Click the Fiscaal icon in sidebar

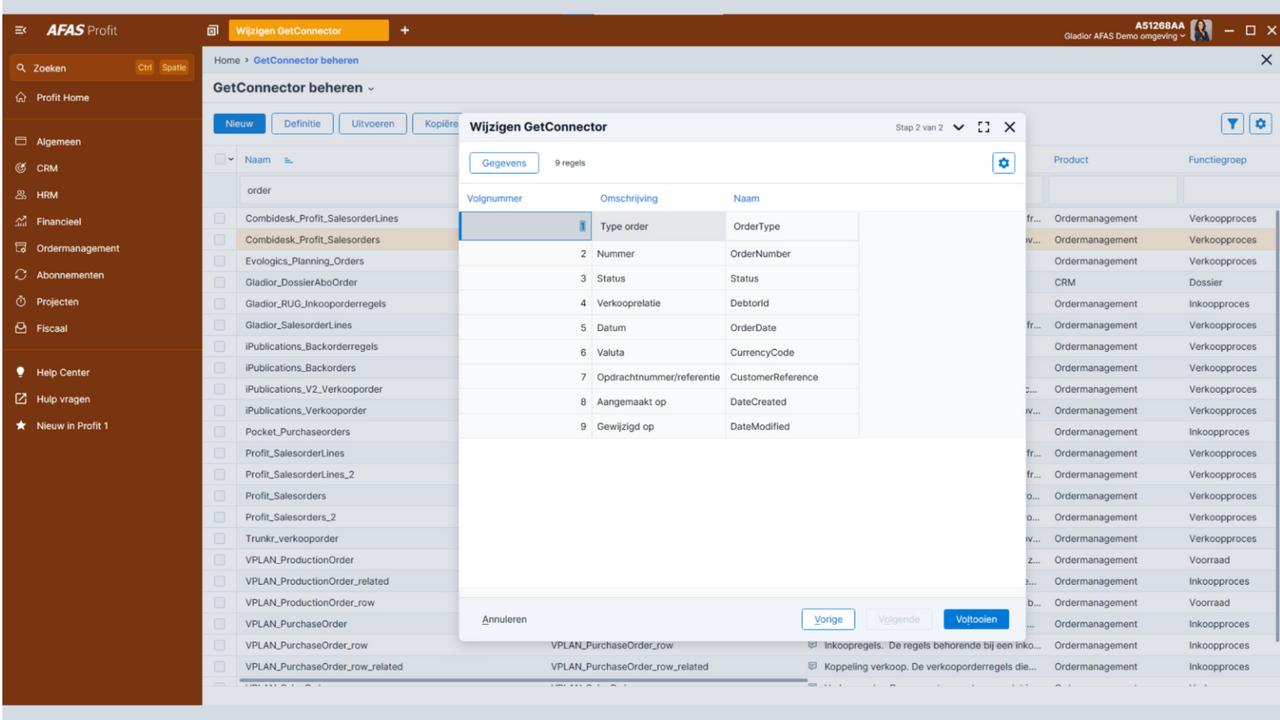coord(21,328)
